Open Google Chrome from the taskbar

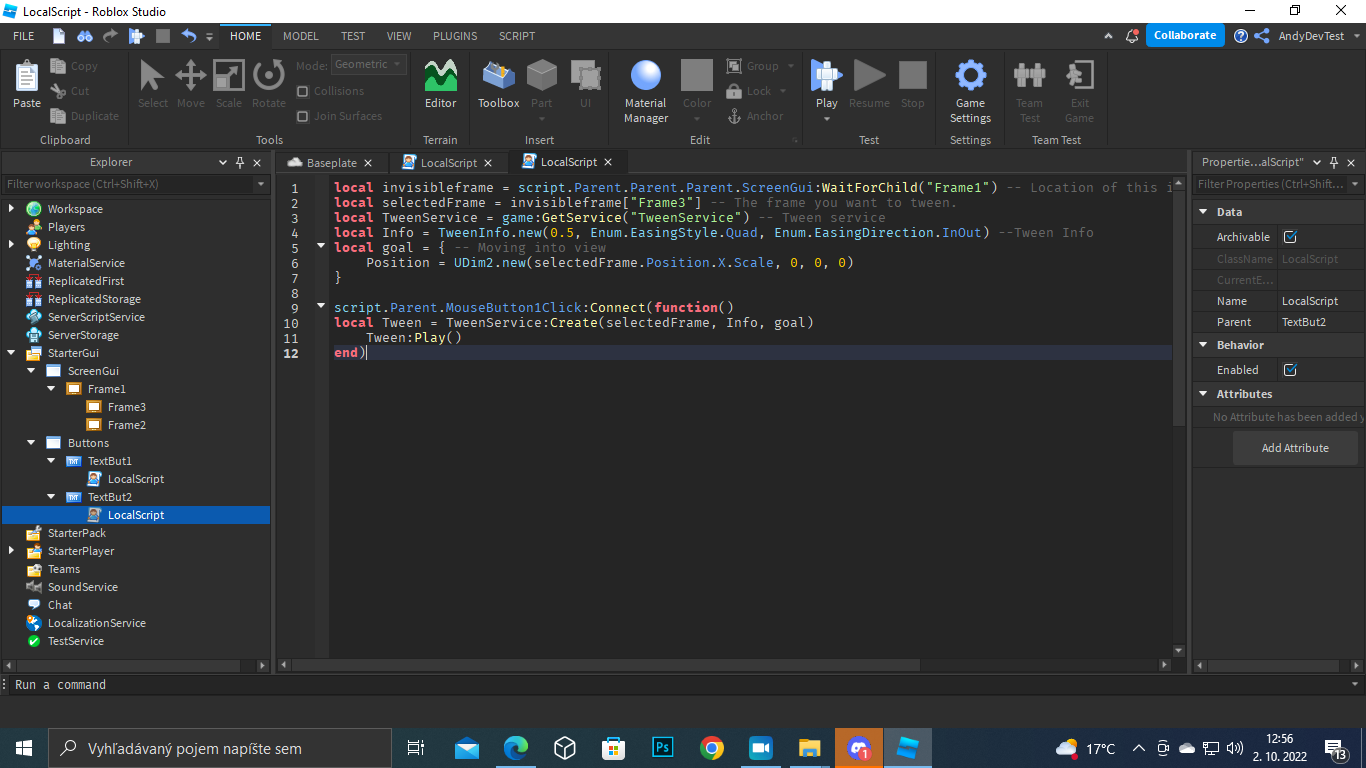point(712,748)
